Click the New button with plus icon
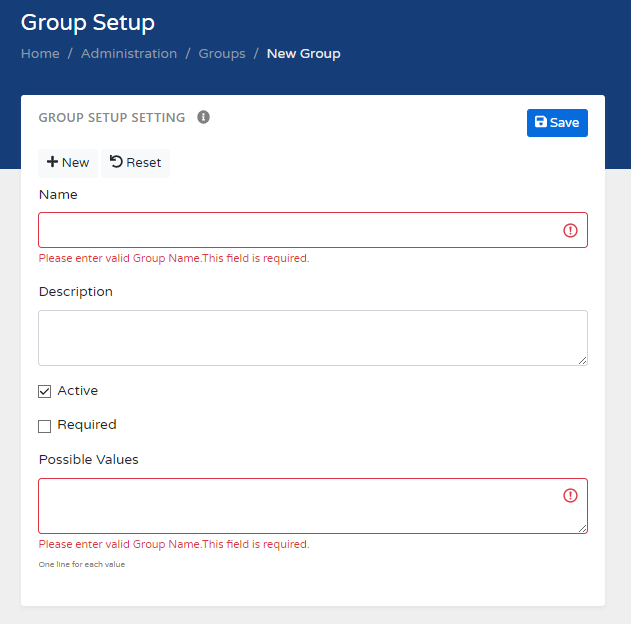This screenshot has height=624, width=631. [x=68, y=162]
